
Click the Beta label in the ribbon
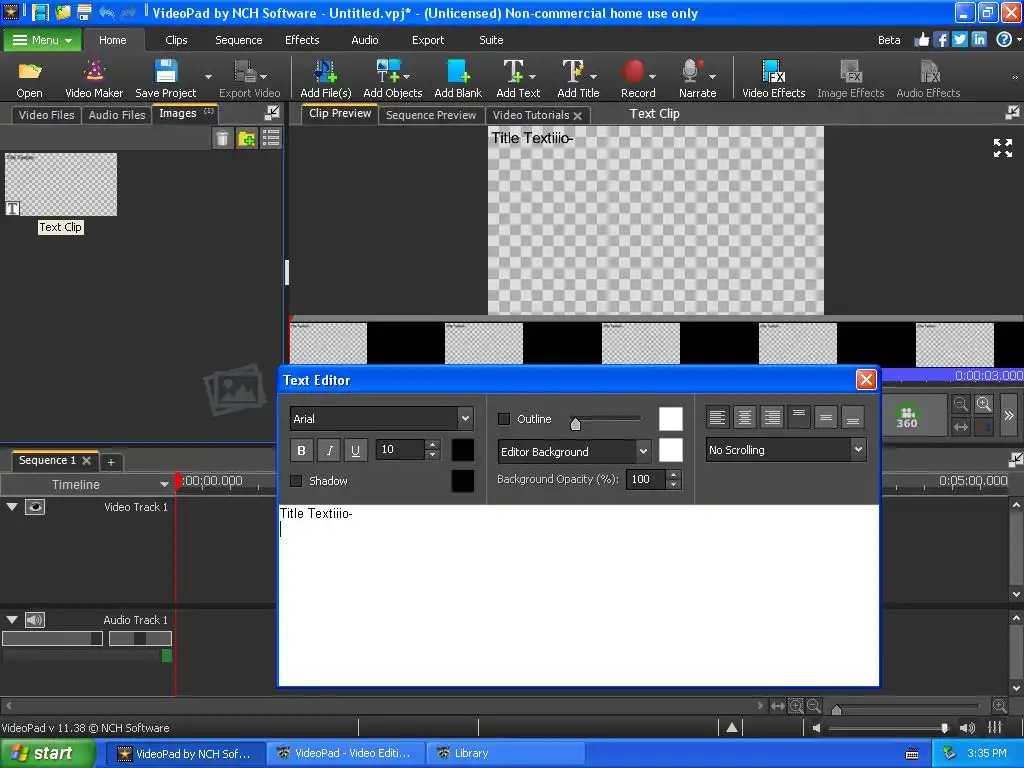[x=889, y=40]
